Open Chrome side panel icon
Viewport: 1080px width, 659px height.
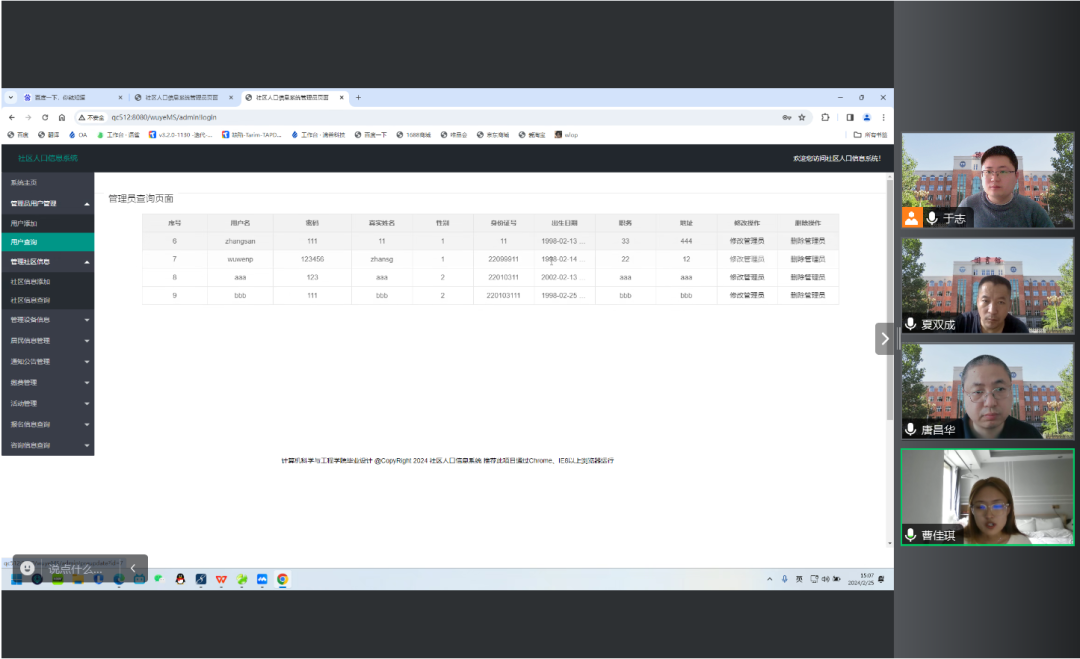pyautogui.click(x=850, y=117)
